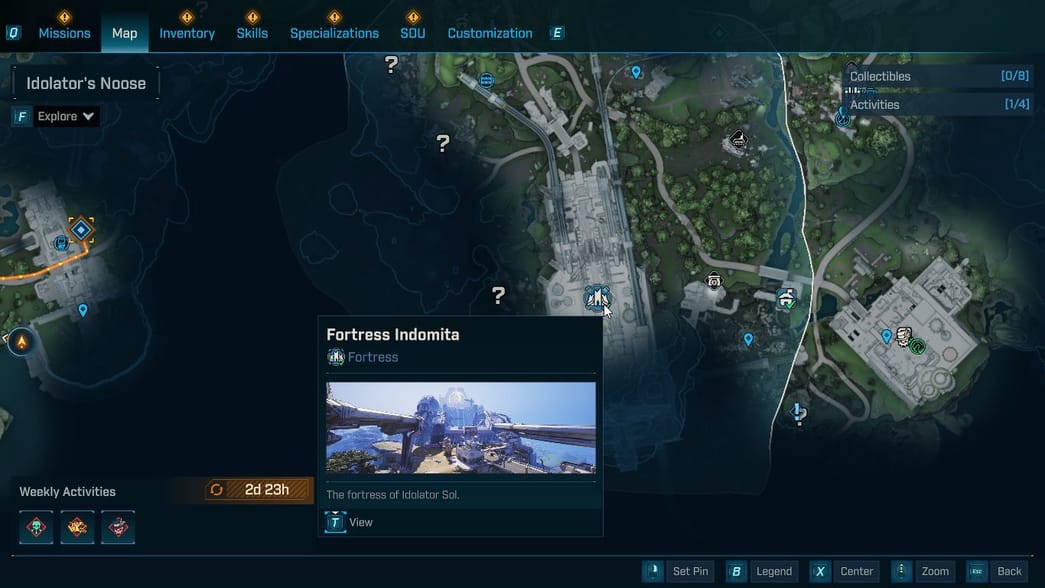Select the second Weekly Activities icon
The height and width of the screenshot is (588, 1045).
77,527
